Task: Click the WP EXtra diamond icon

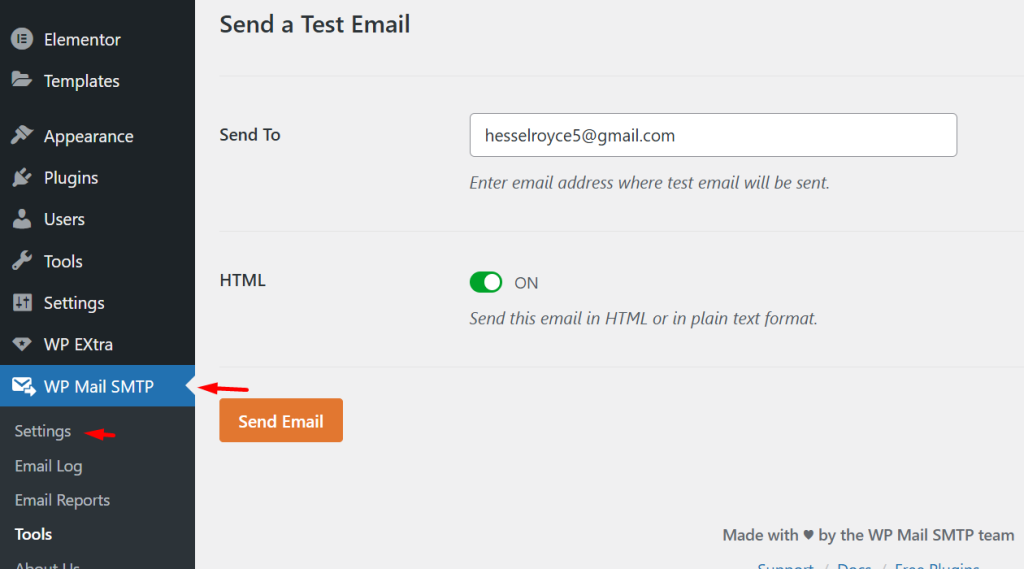Action: [22, 344]
